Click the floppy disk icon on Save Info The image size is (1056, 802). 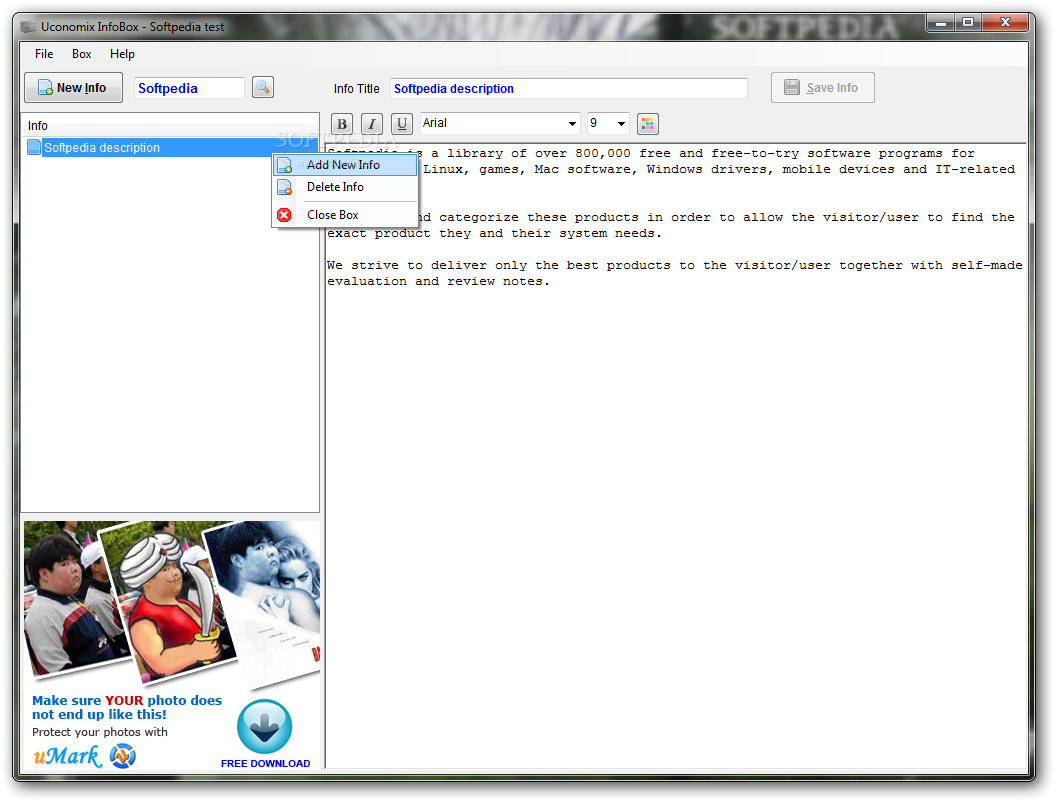(x=792, y=88)
